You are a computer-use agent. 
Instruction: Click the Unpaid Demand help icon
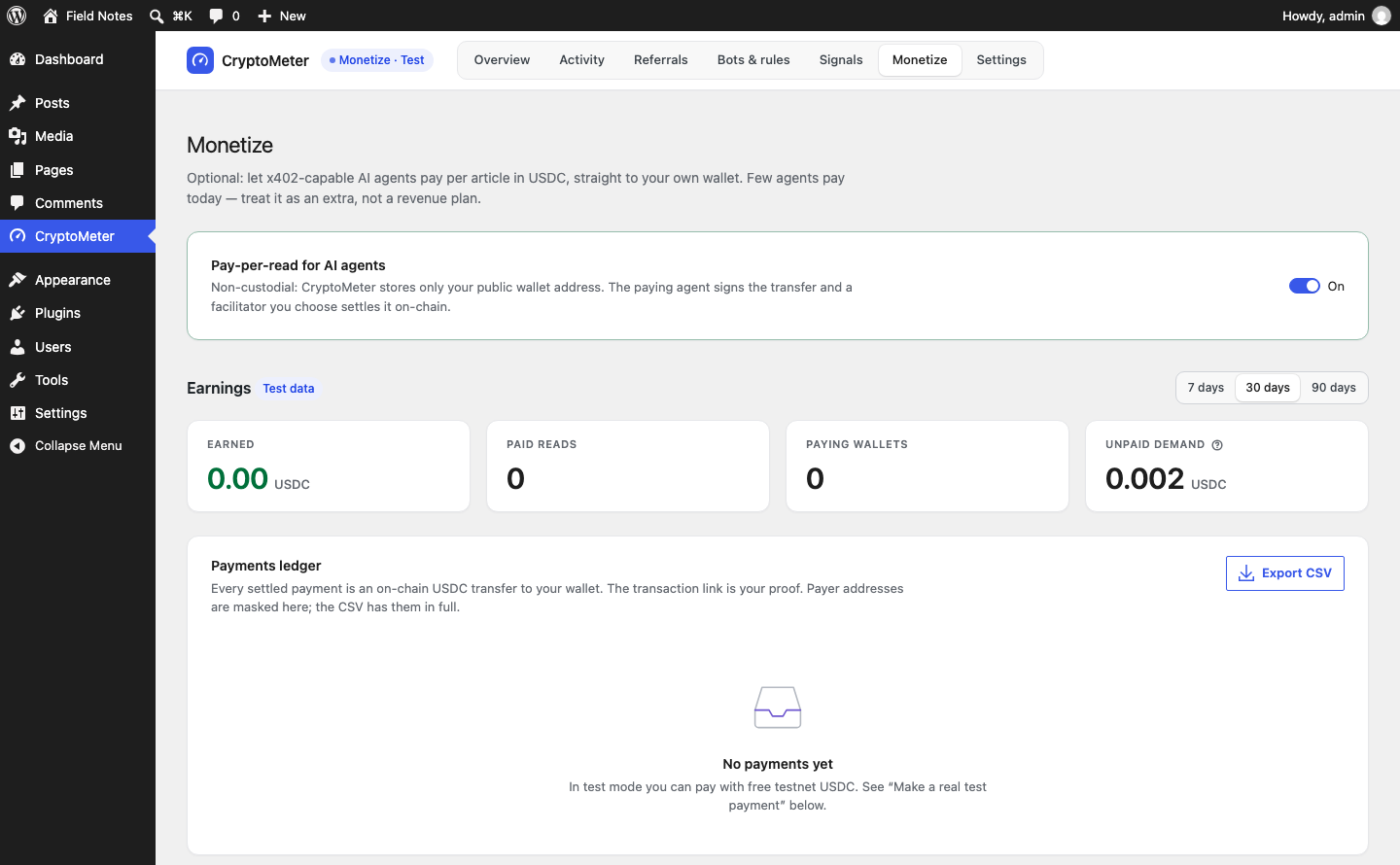click(1217, 445)
